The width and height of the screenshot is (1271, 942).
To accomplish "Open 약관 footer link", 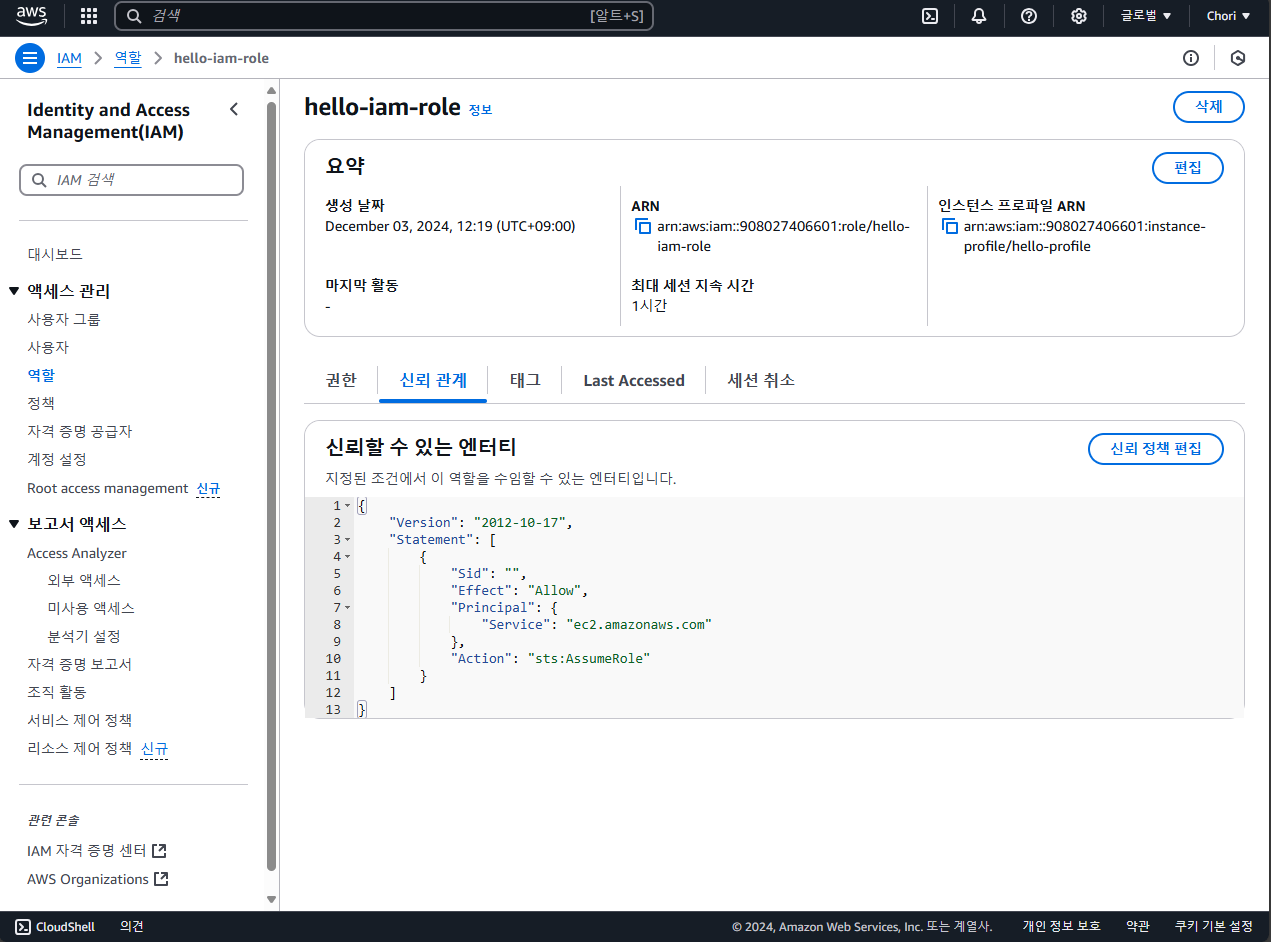I will (1138, 927).
